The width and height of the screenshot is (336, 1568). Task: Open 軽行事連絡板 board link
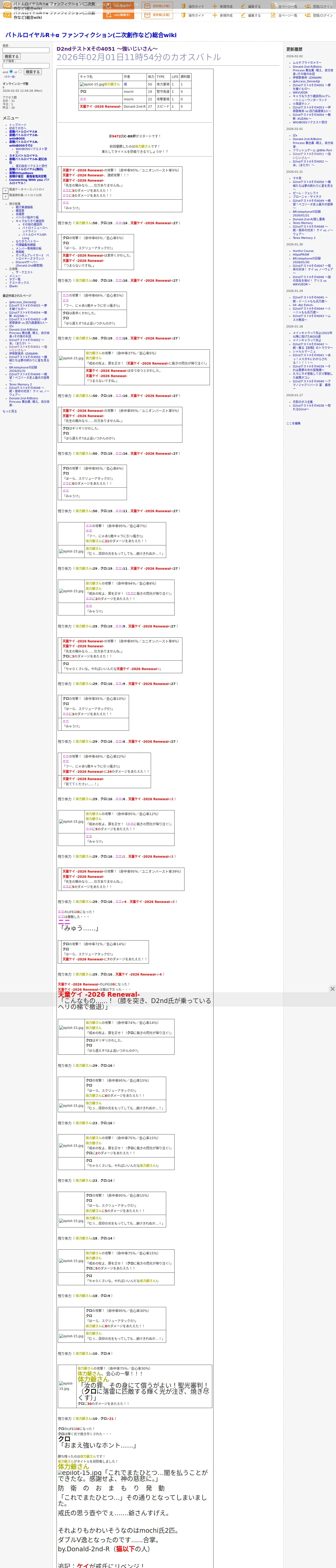pyautogui.click(x=24, y=207)
